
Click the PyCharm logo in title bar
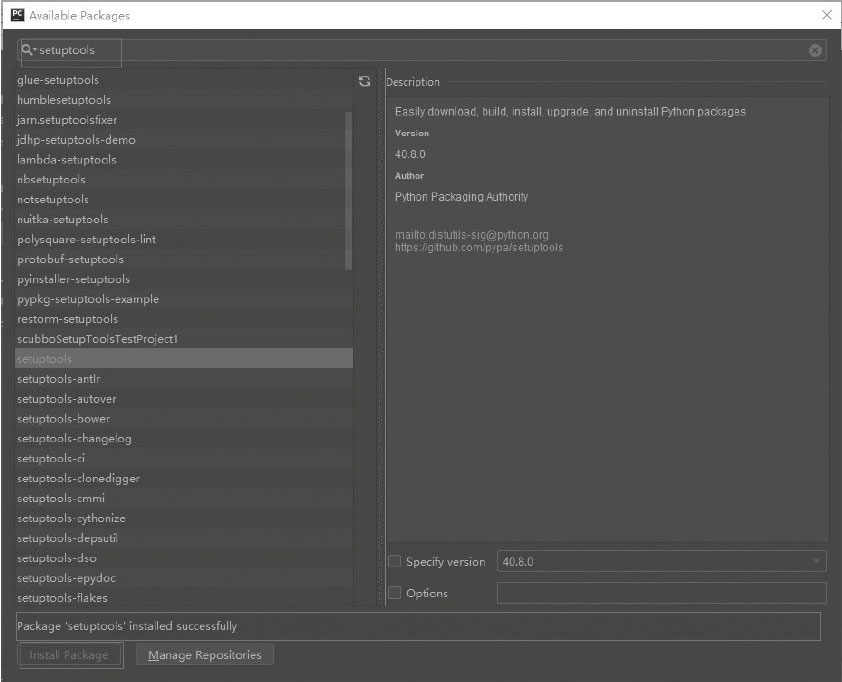point(16,15)
